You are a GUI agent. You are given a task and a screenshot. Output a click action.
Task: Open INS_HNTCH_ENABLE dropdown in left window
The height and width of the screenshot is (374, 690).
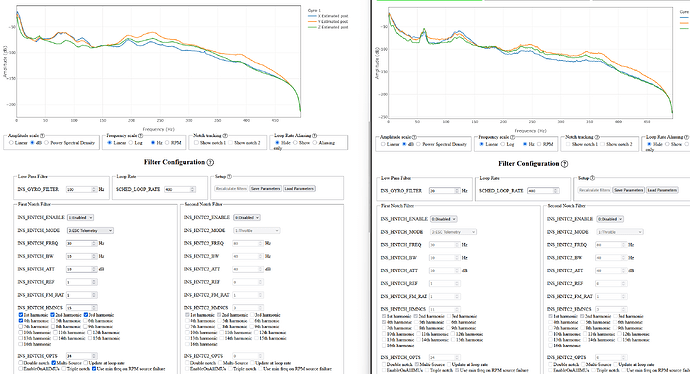pyautogui.click(x=80, y=217)
